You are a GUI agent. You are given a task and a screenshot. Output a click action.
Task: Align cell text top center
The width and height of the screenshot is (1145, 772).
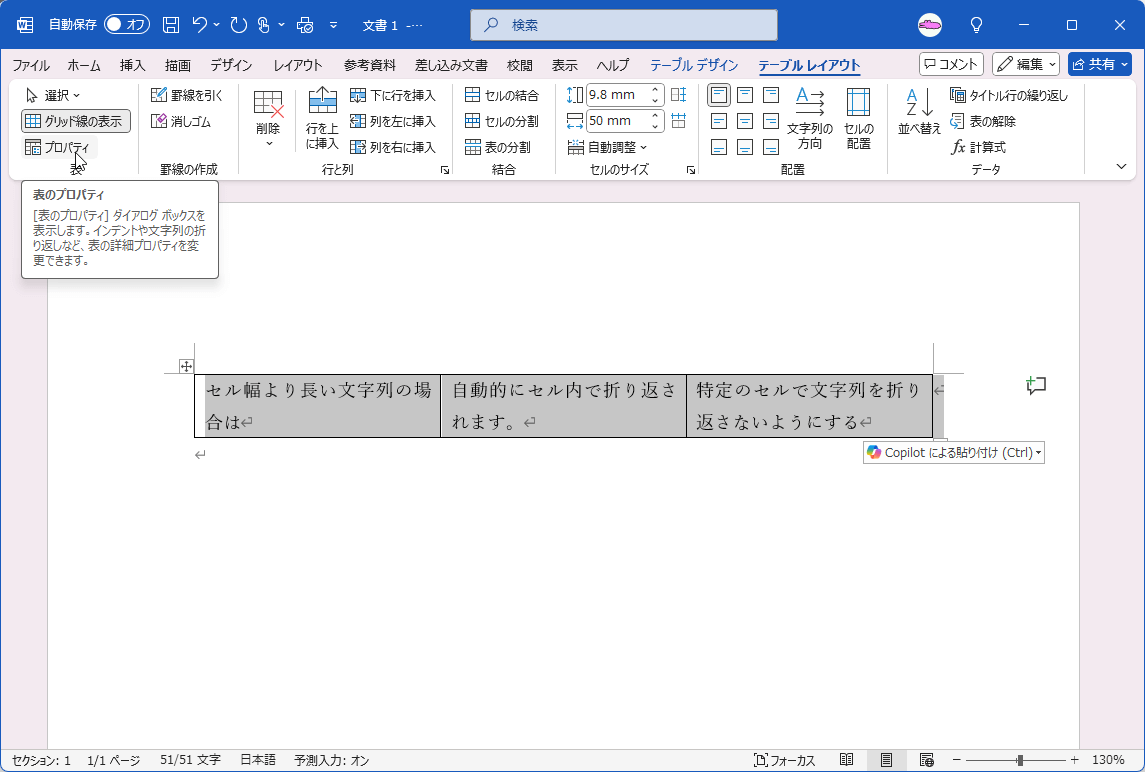tap(745, 95)
